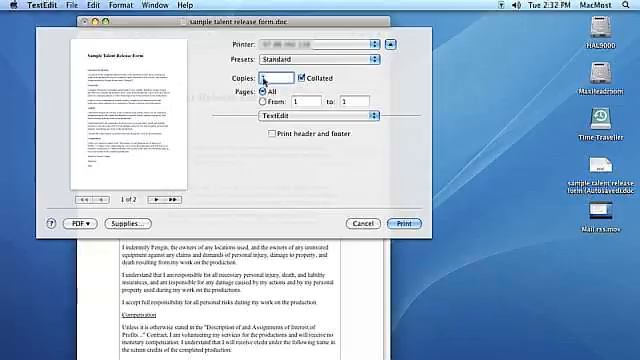Image resolution: width=640 pixels, height=360 pixels.
Task: Open the Presets dropdown showing Standard
Action: point(319,59)
